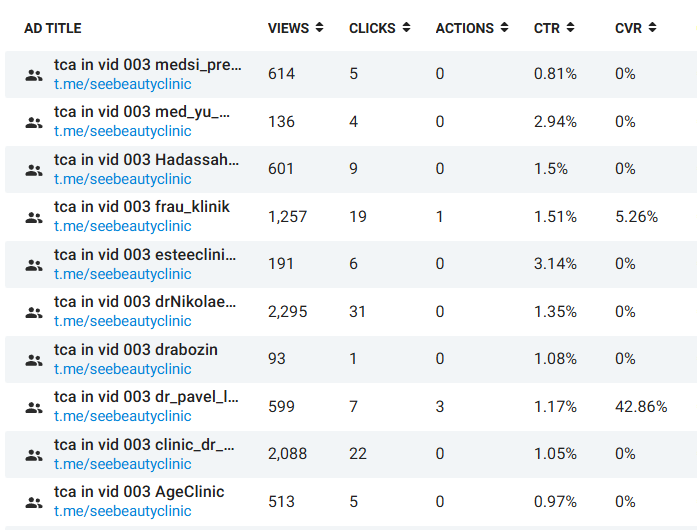Sort table by CTR column
697x530 pixels.
coord(555,28)
